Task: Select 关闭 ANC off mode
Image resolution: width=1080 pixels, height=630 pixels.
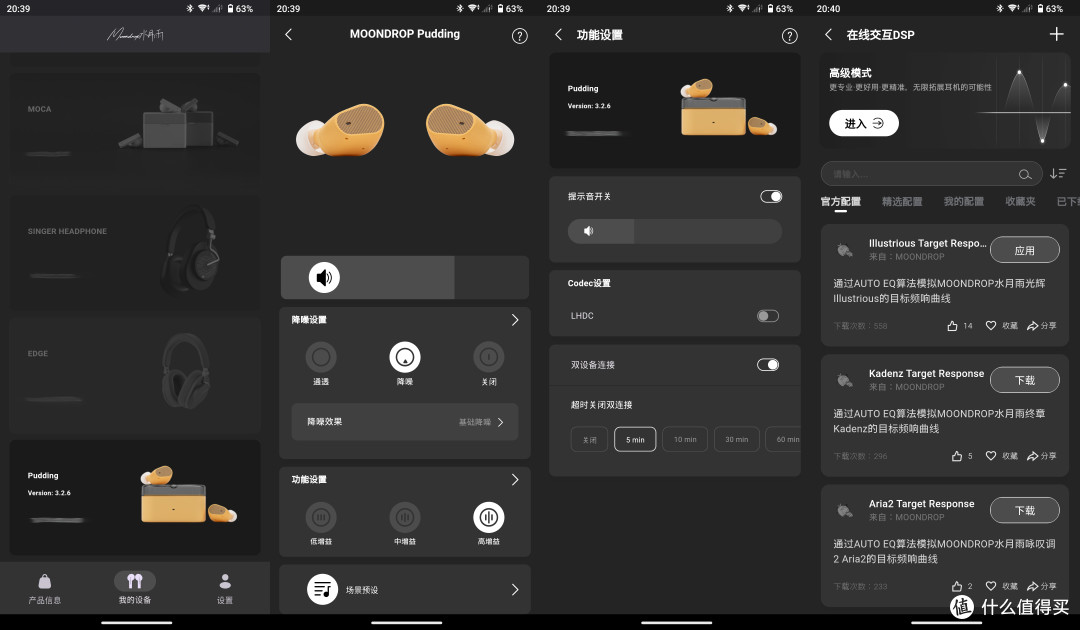Action: [488, 364]
